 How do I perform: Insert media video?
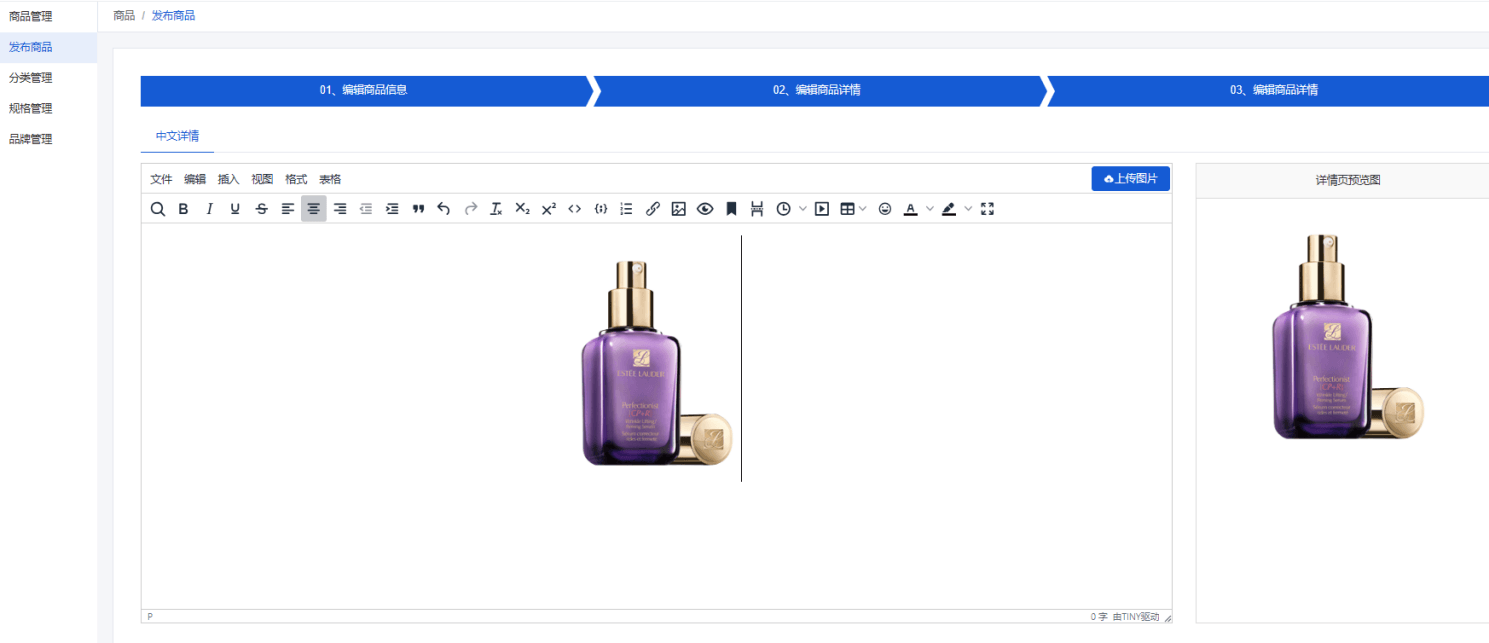pos(822,209)
